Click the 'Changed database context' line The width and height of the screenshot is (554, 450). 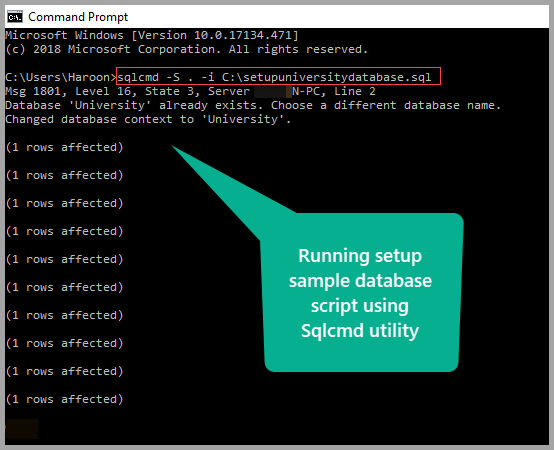click(x=148, y=119)
